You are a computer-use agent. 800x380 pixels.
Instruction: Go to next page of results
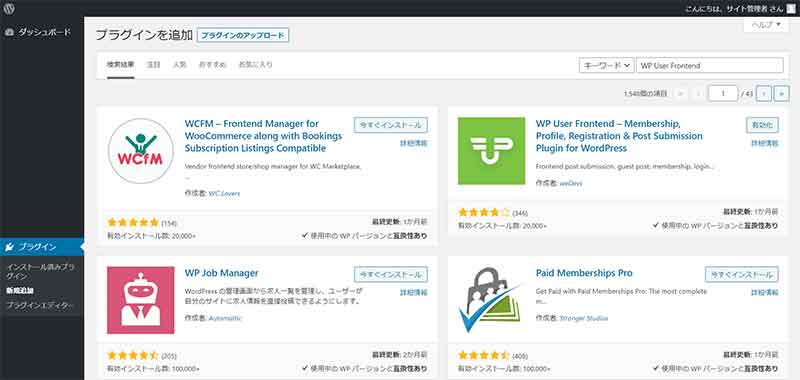pos(764,93)
